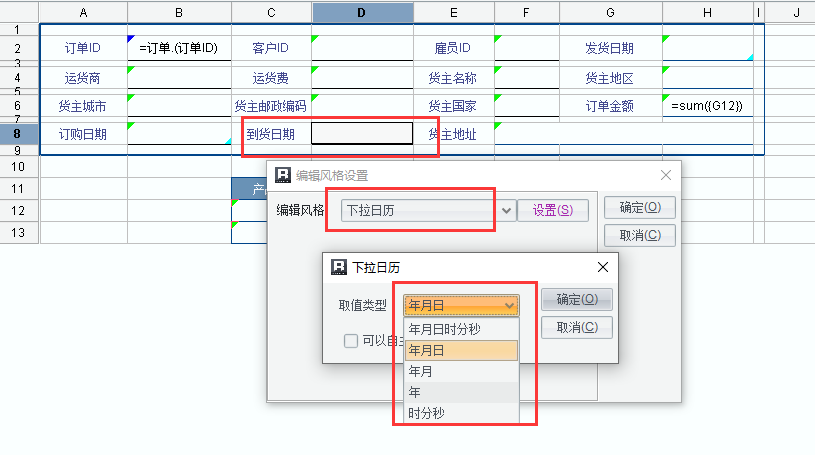815x455 pixels.
Task: Click the 下拉日历 edit style field
Action: pyautogui.click(x=419, y=211)
